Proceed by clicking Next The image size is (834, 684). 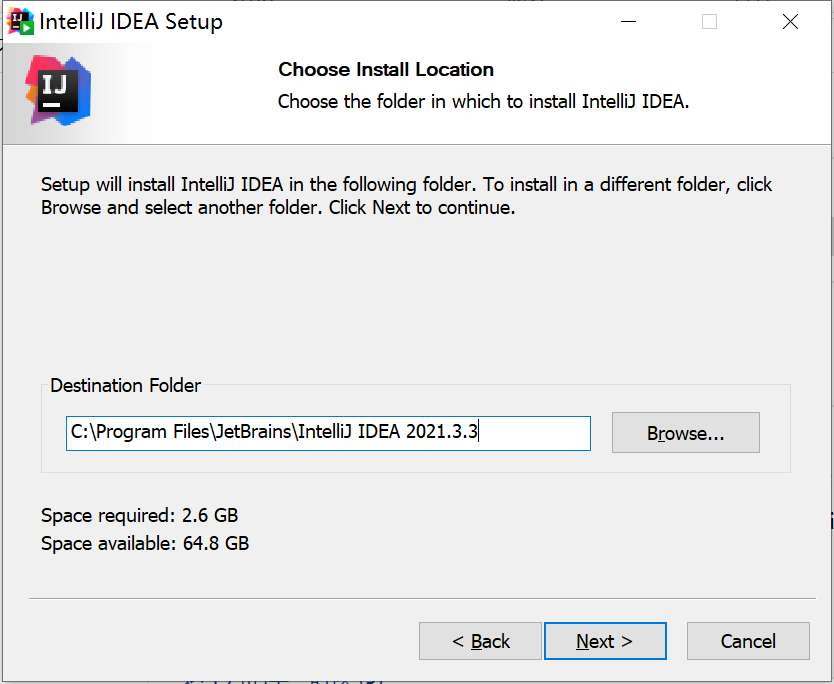605,641
